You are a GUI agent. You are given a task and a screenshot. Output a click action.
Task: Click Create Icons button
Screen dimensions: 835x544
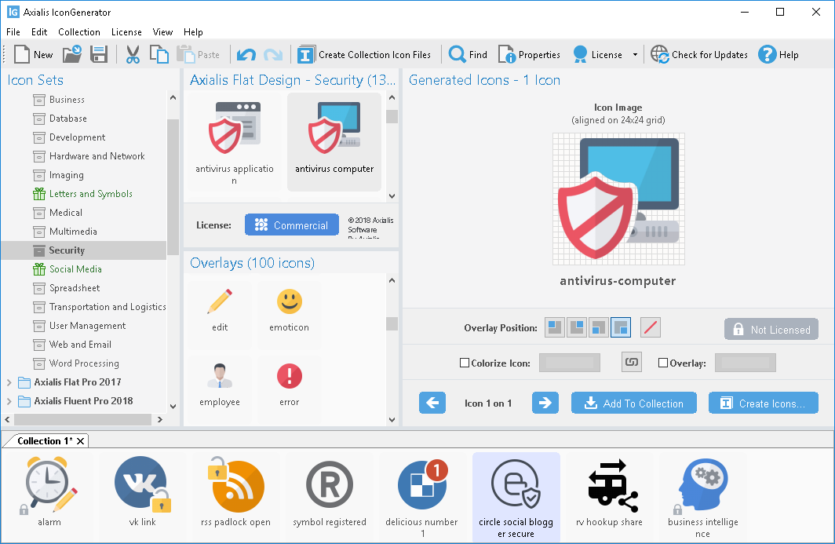point(763,403)
